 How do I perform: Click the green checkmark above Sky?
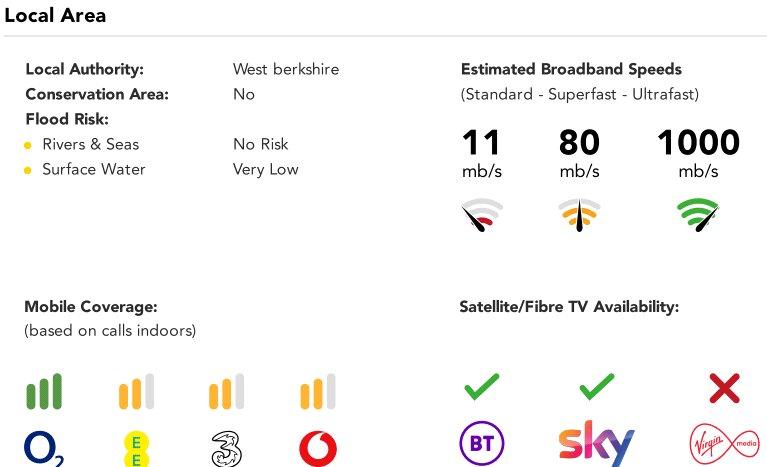click(x=597, y=387)
